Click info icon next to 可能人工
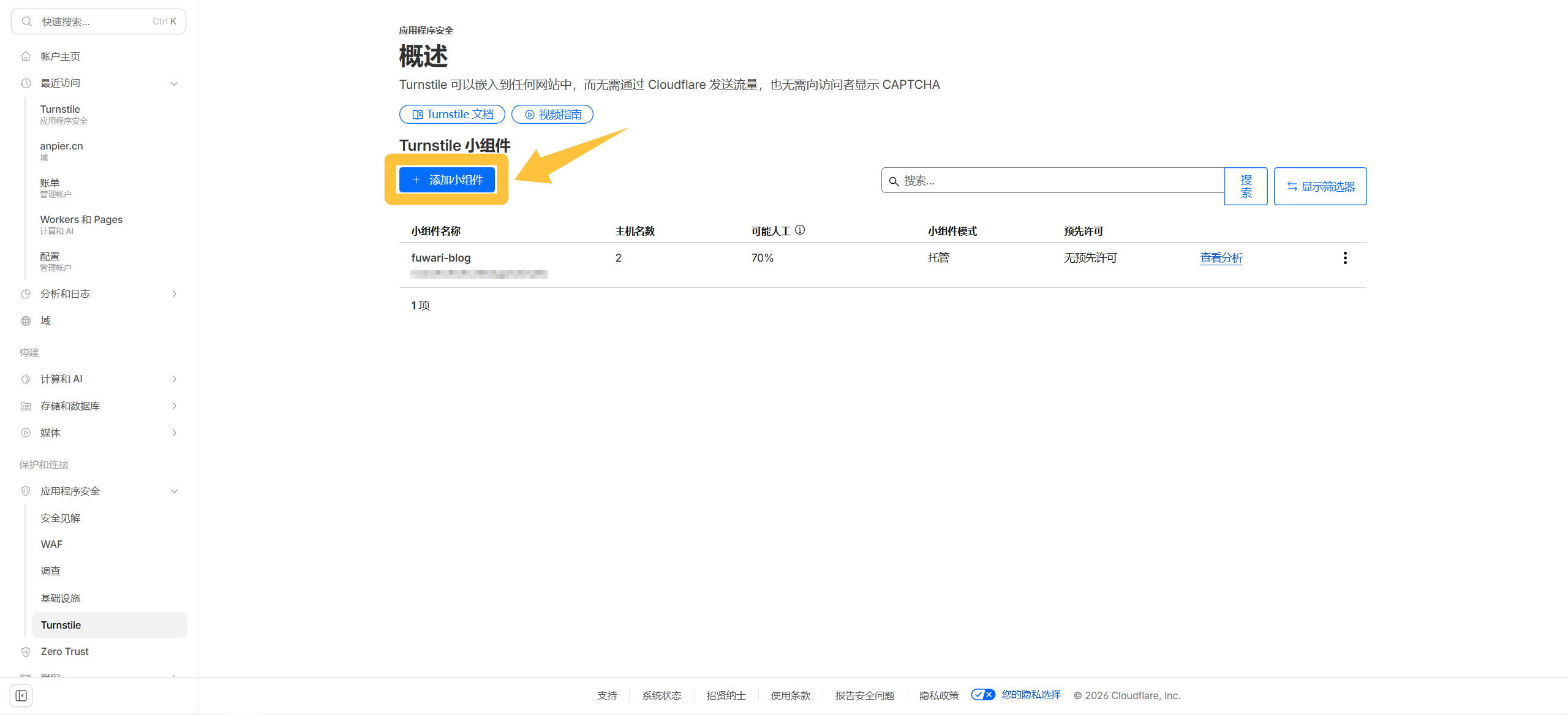 (x=800, y=230)
